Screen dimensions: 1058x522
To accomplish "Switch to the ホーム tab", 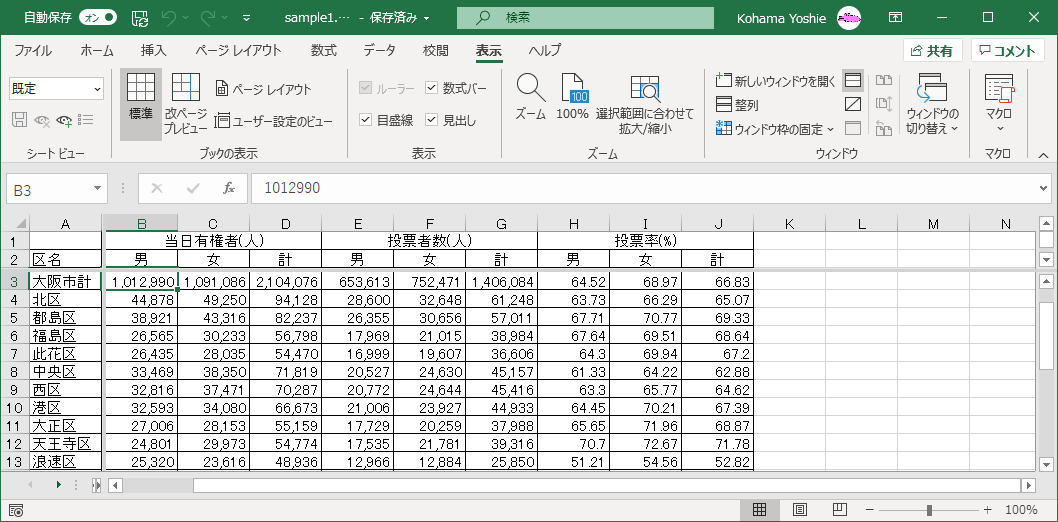I will pos(96,51).
